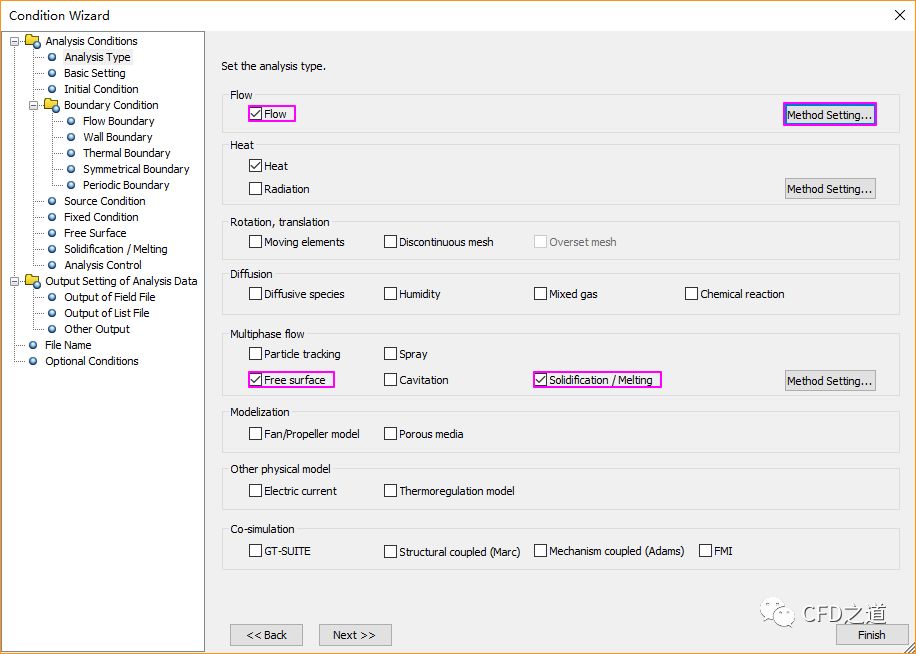Click the Finish button
Viewport: 916px width, 654px height.
tap(871, 635)
